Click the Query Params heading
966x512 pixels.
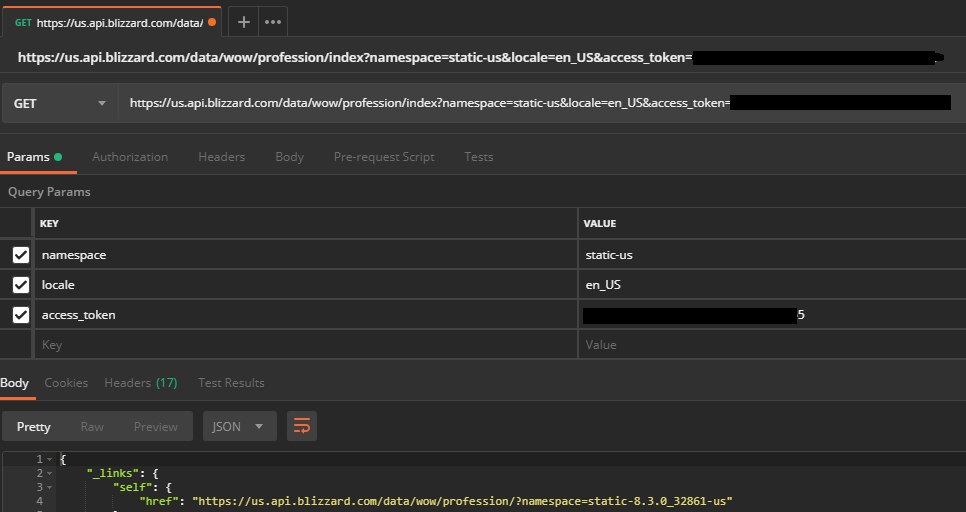[49, 192]
